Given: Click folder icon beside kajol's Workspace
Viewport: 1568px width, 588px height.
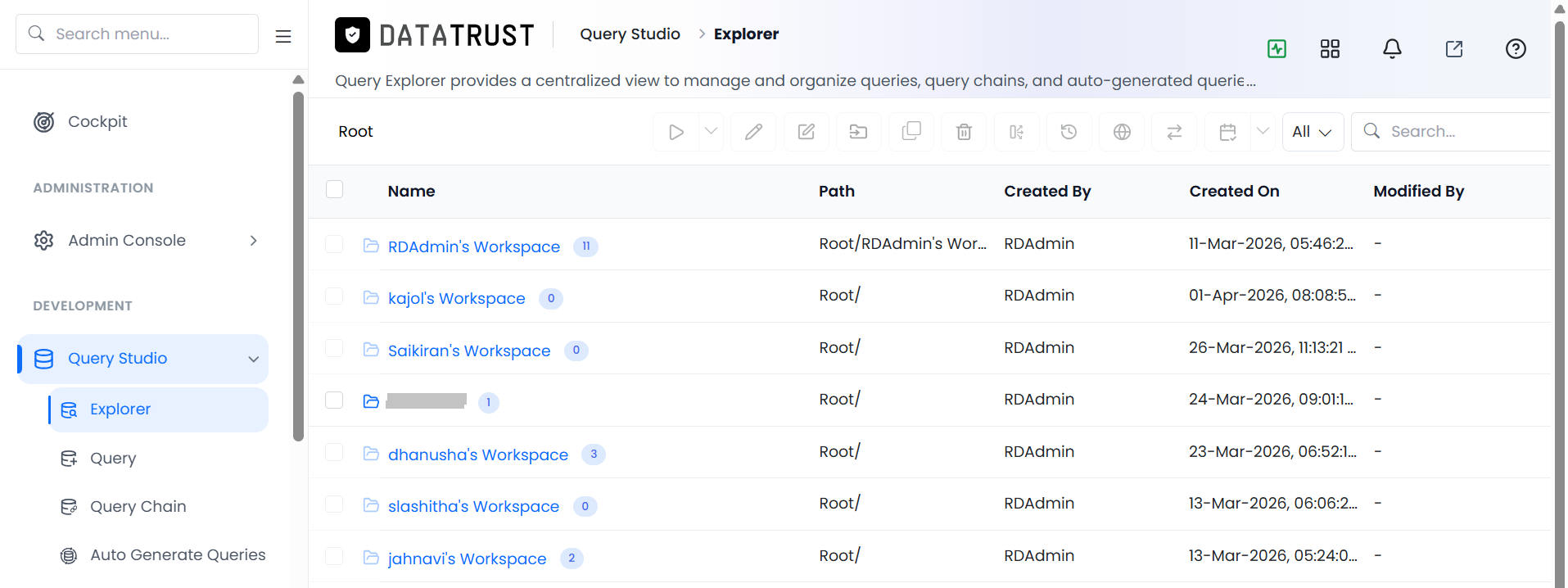Looking at the screenshot, I should (x=371, y=297).
